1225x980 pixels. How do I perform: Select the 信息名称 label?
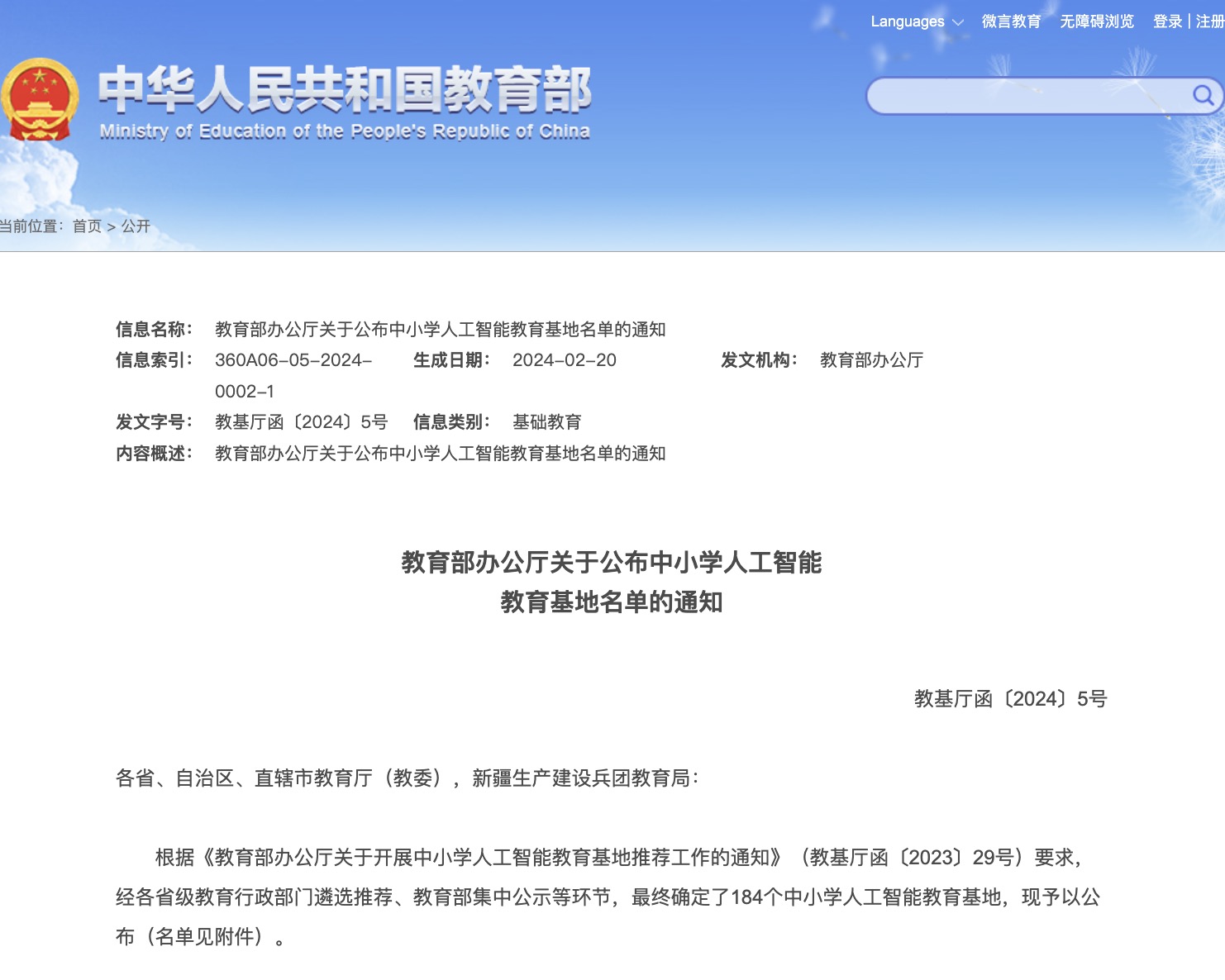[x=154, y=330]
